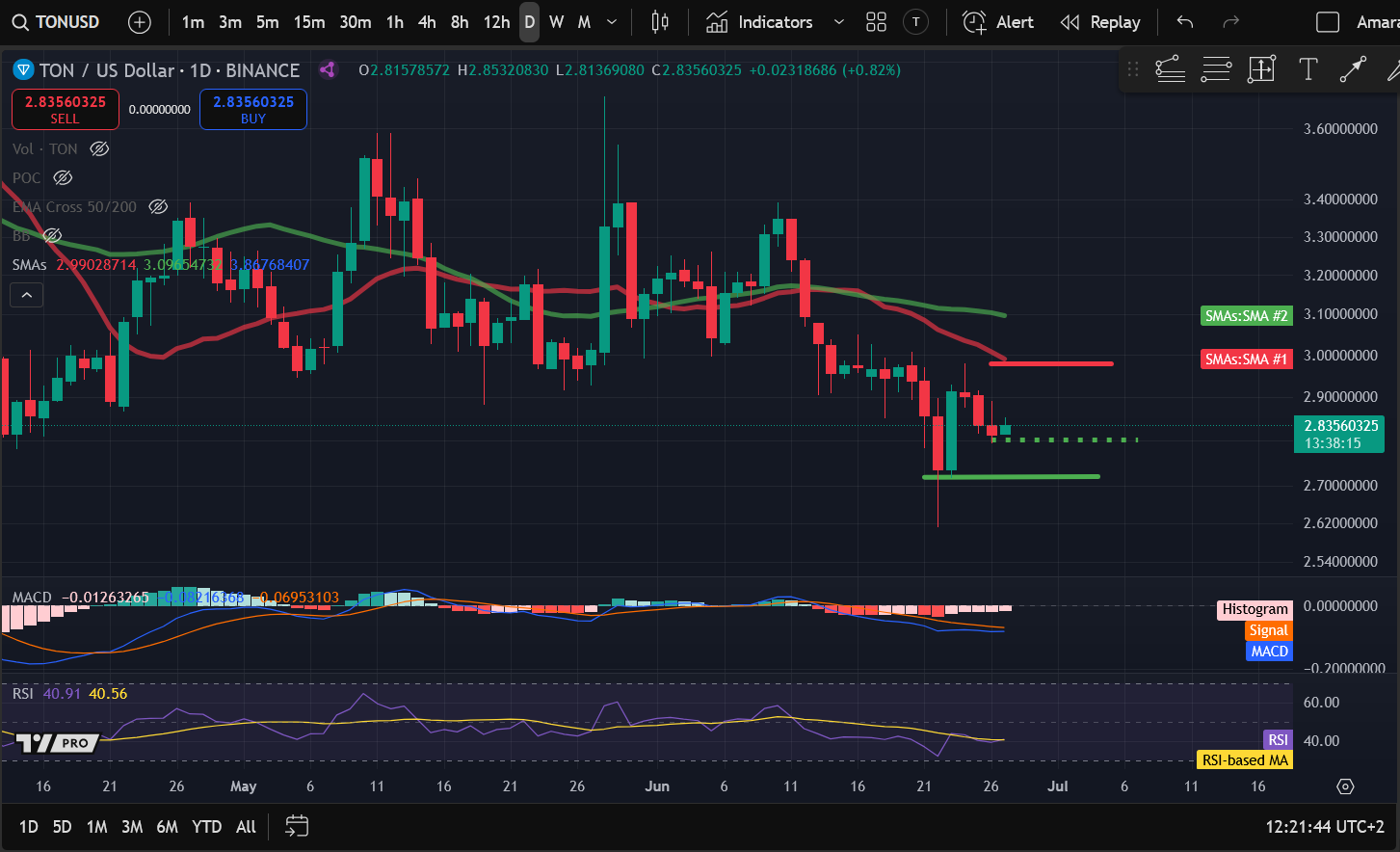Open timezone menu at 12:21:44 UTC+2
Viewport: 1400px width, 852px height.
click(1325, 827)
